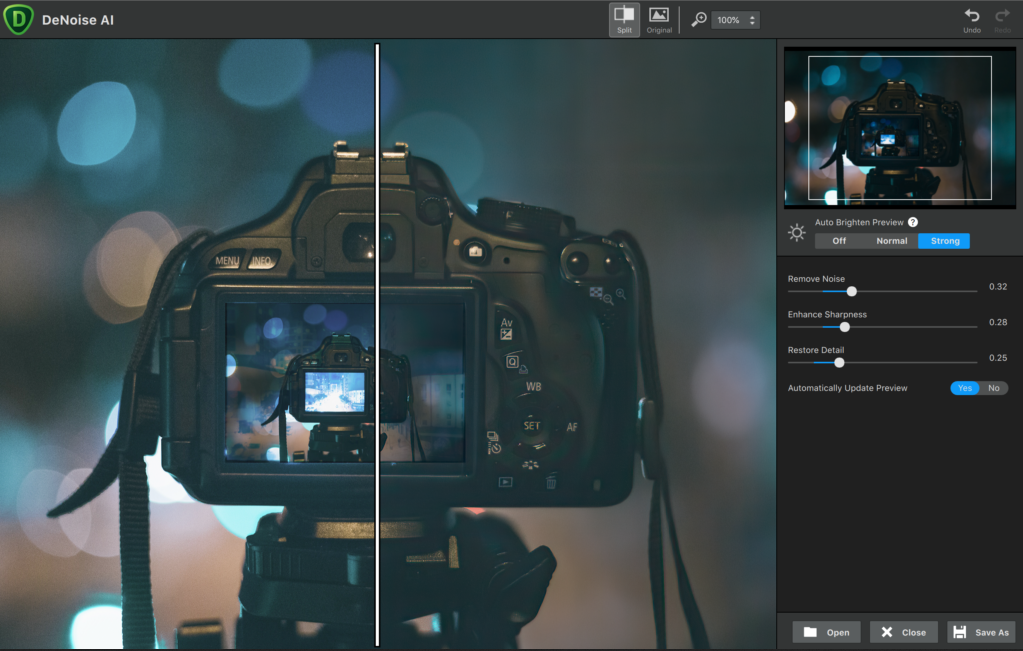The height and width of the screenshot is (651, 1023).
Task: Click the Restore Detail value 0.25
Action: [x=998, y=357]
